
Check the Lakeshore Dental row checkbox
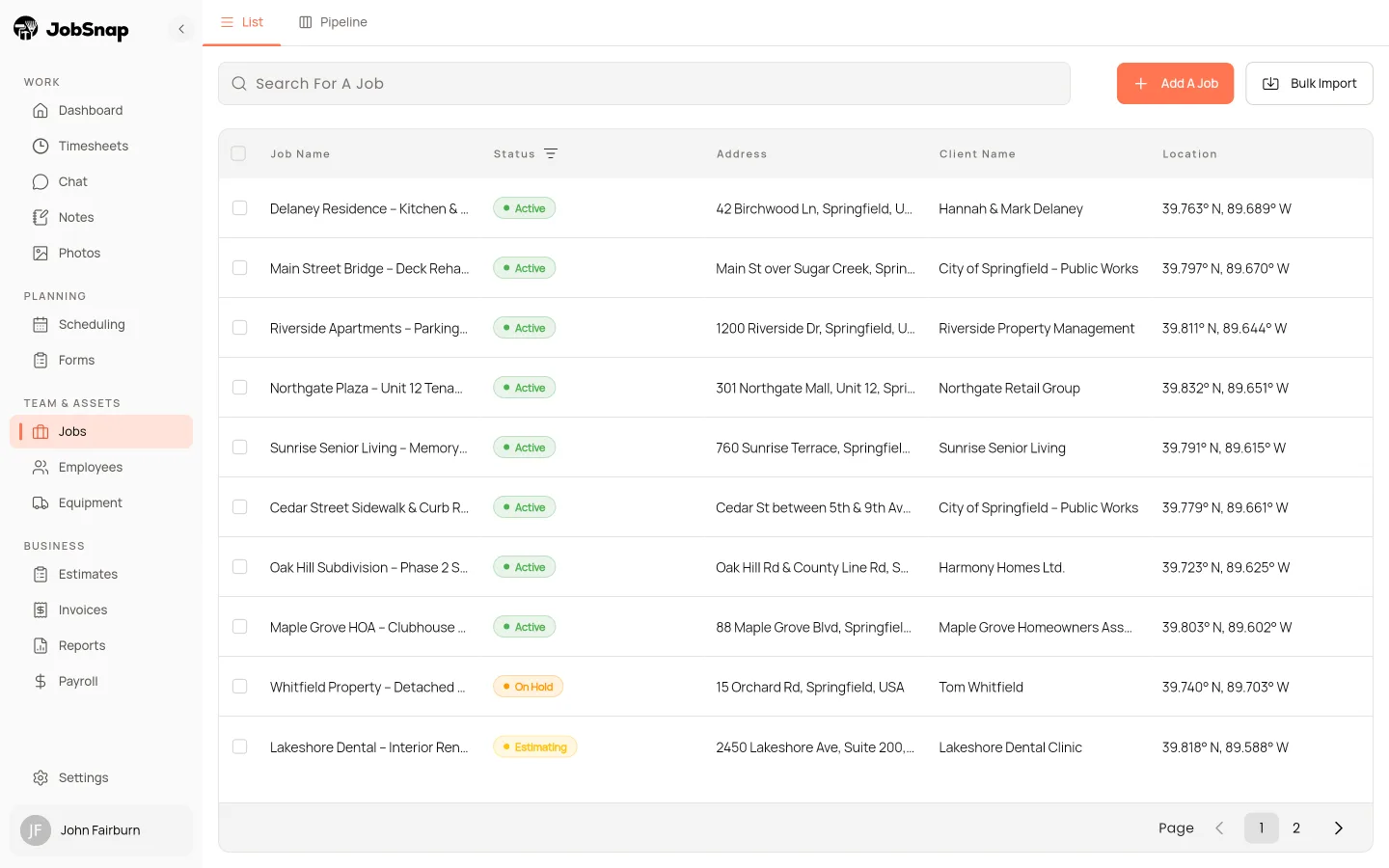(x=240, y=746)
